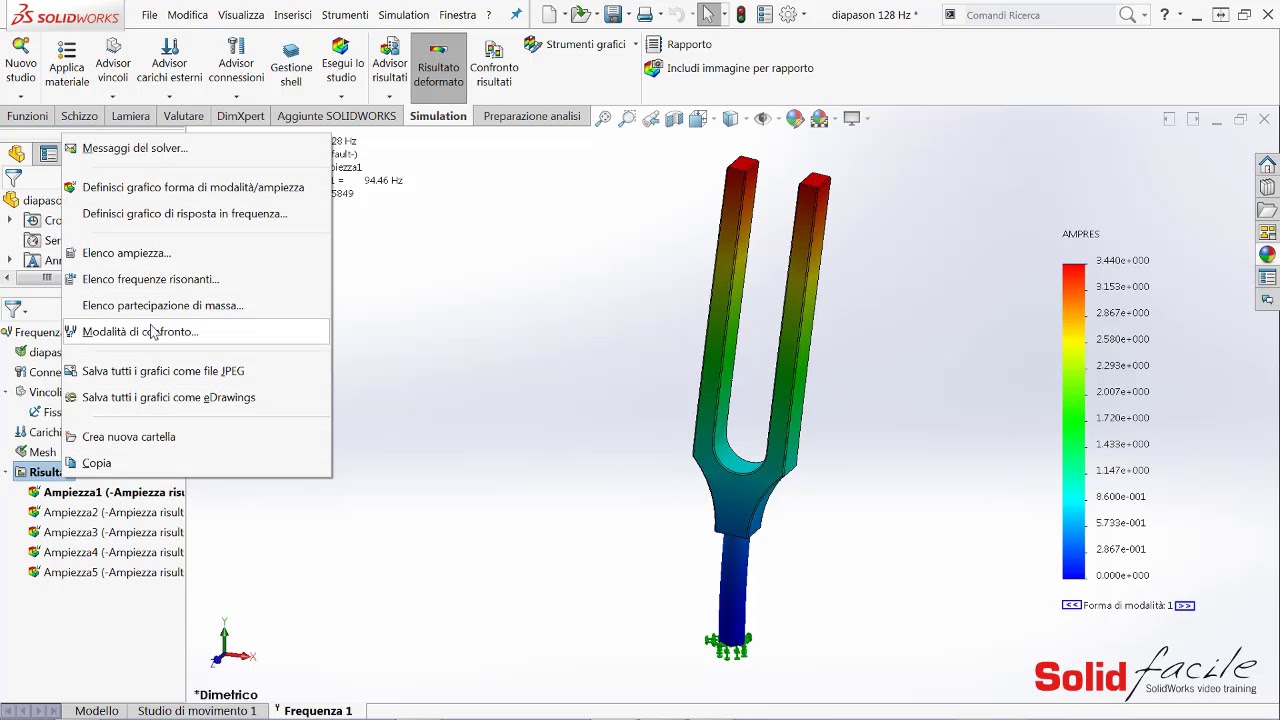Save the document with the floppy icon
The height and width of the screenshot is (720, 1280).
click(613, 15)
